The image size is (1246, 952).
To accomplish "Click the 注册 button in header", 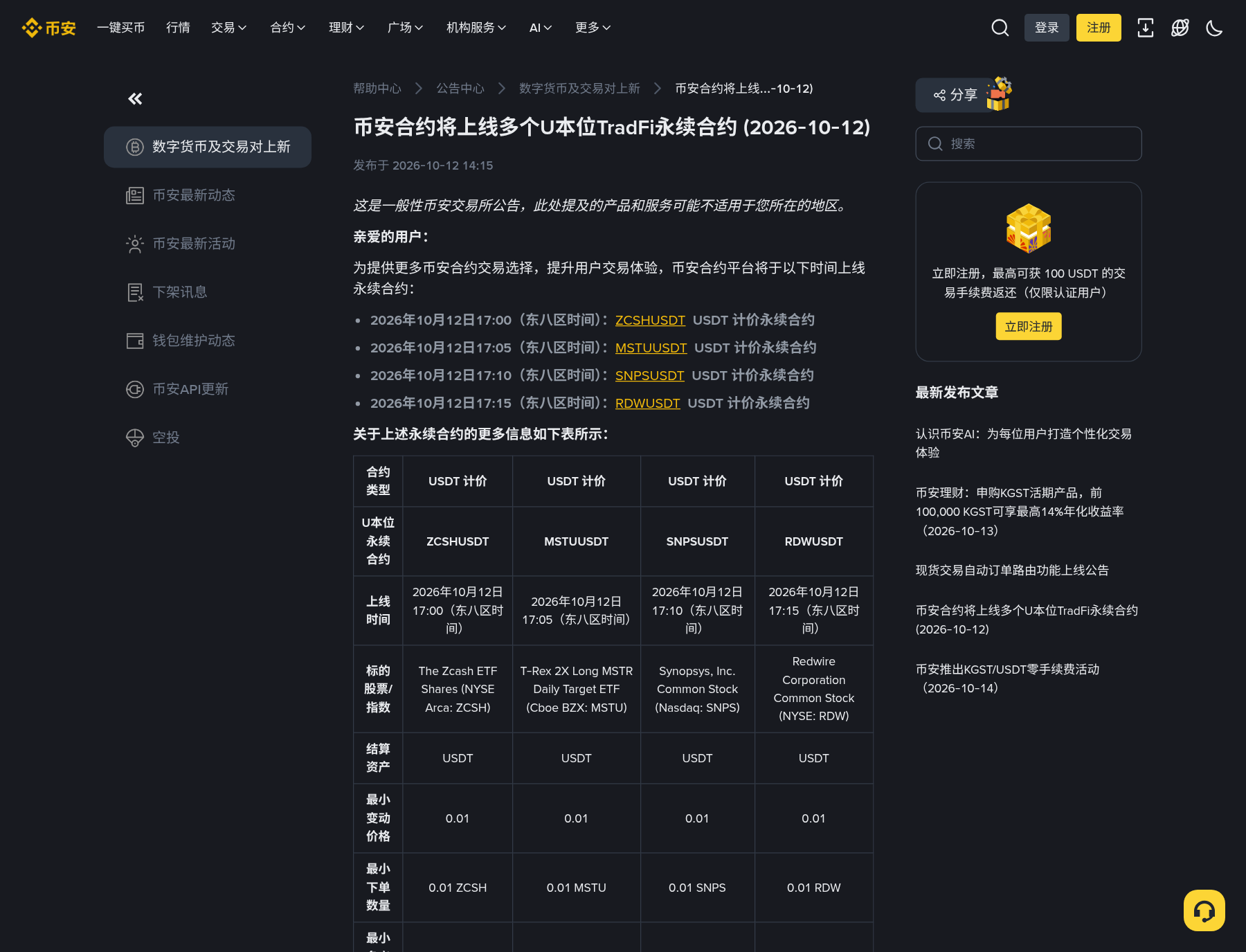I will click(x=1099, y=28).
